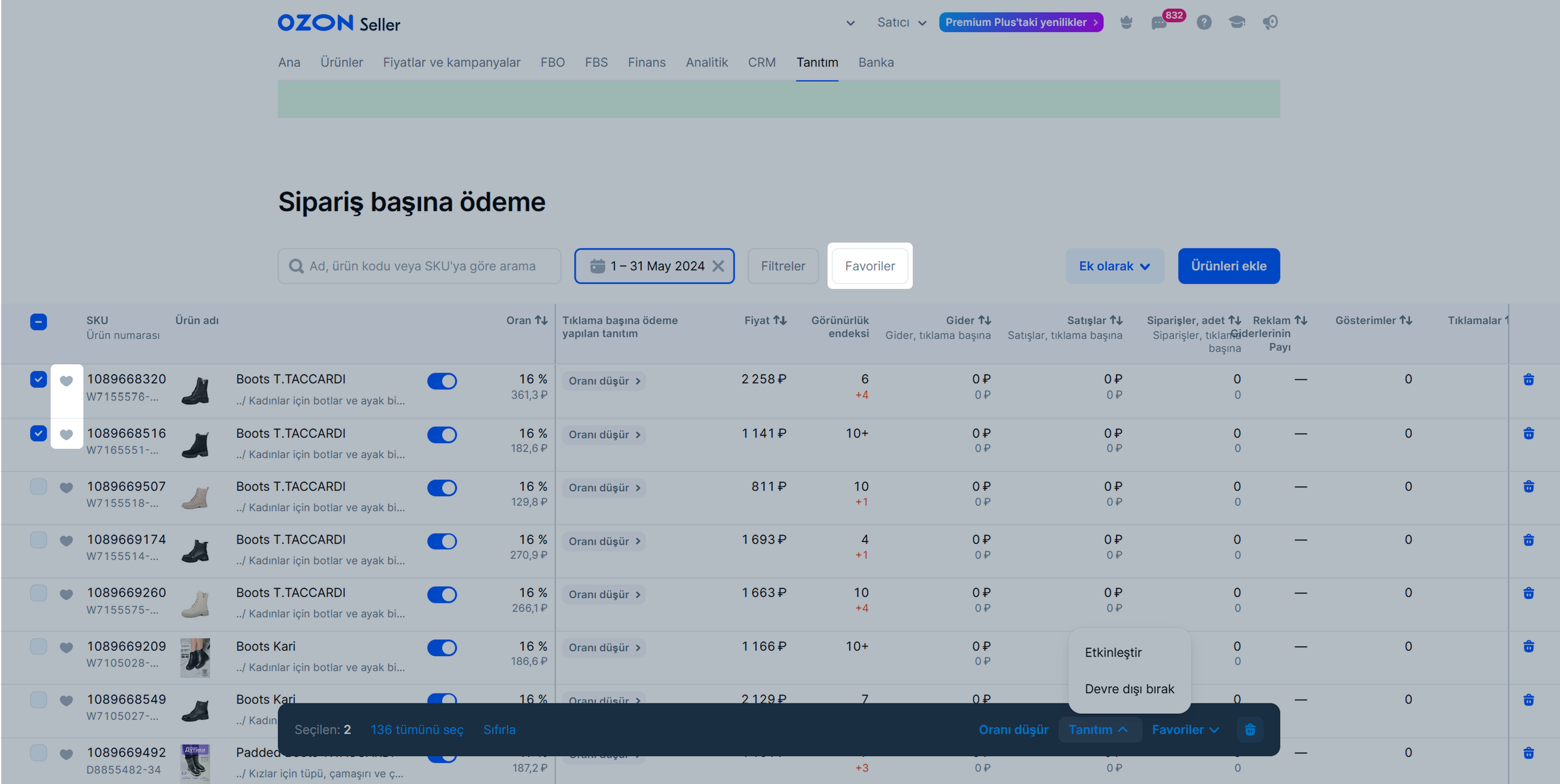The image size is (1560, 784).
Task: Delete row 1089669174 with trash icon
Action: coord(1529,540)
